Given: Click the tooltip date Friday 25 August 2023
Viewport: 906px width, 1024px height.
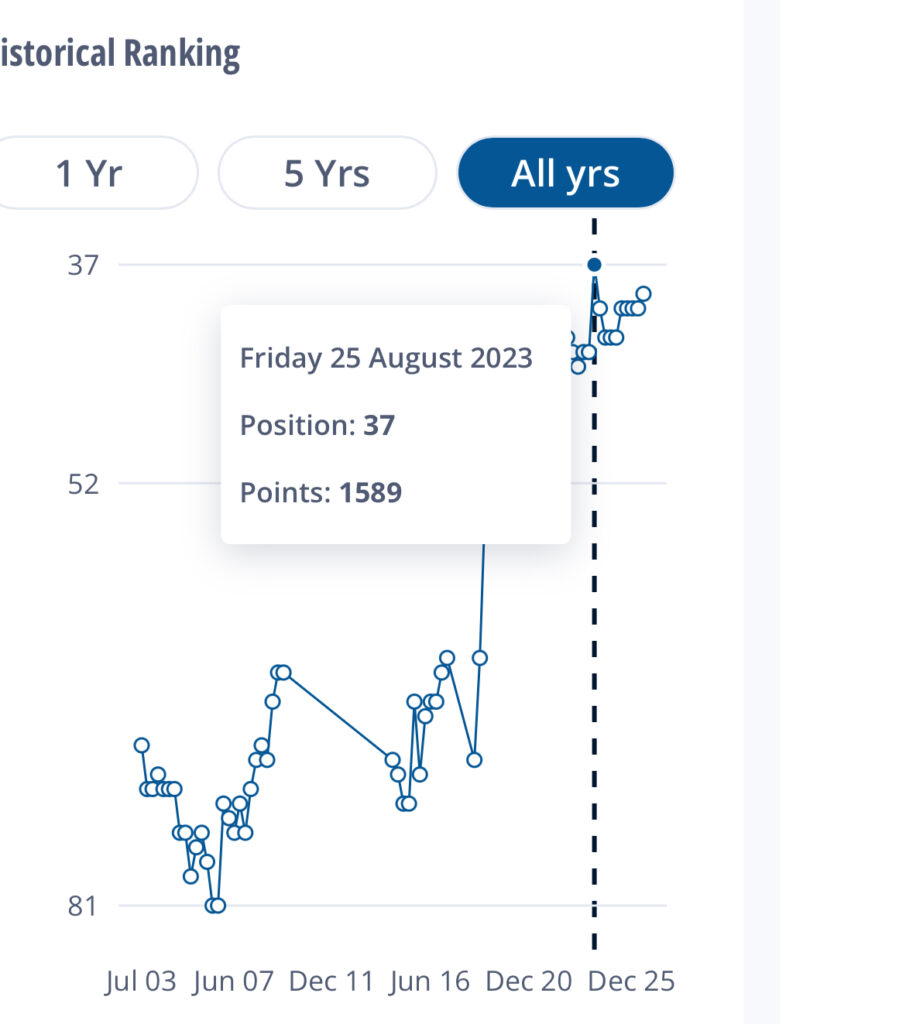Looking at the screenshot, I should (386, 358).
